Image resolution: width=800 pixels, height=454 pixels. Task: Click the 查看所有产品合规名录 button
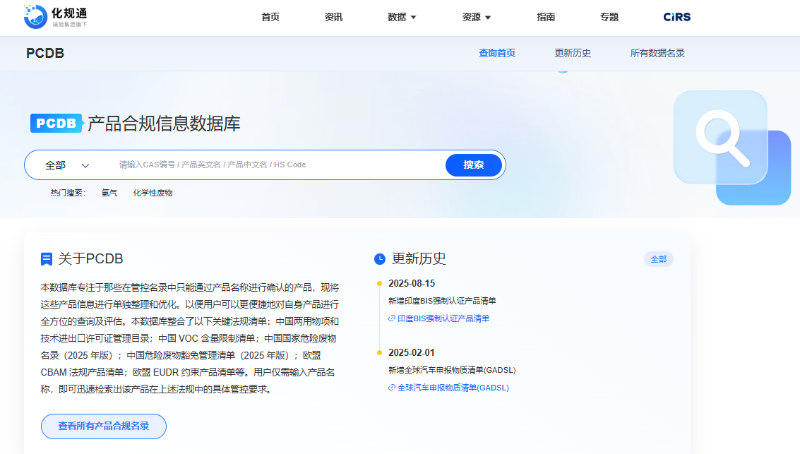[104, 426]
